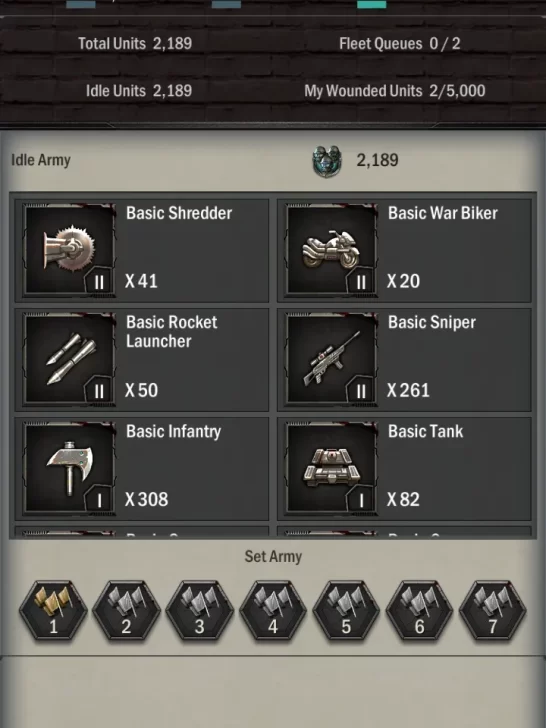Activate Set Army slot 7
Screen dimensions: 546x728
[x=493, y=611]
